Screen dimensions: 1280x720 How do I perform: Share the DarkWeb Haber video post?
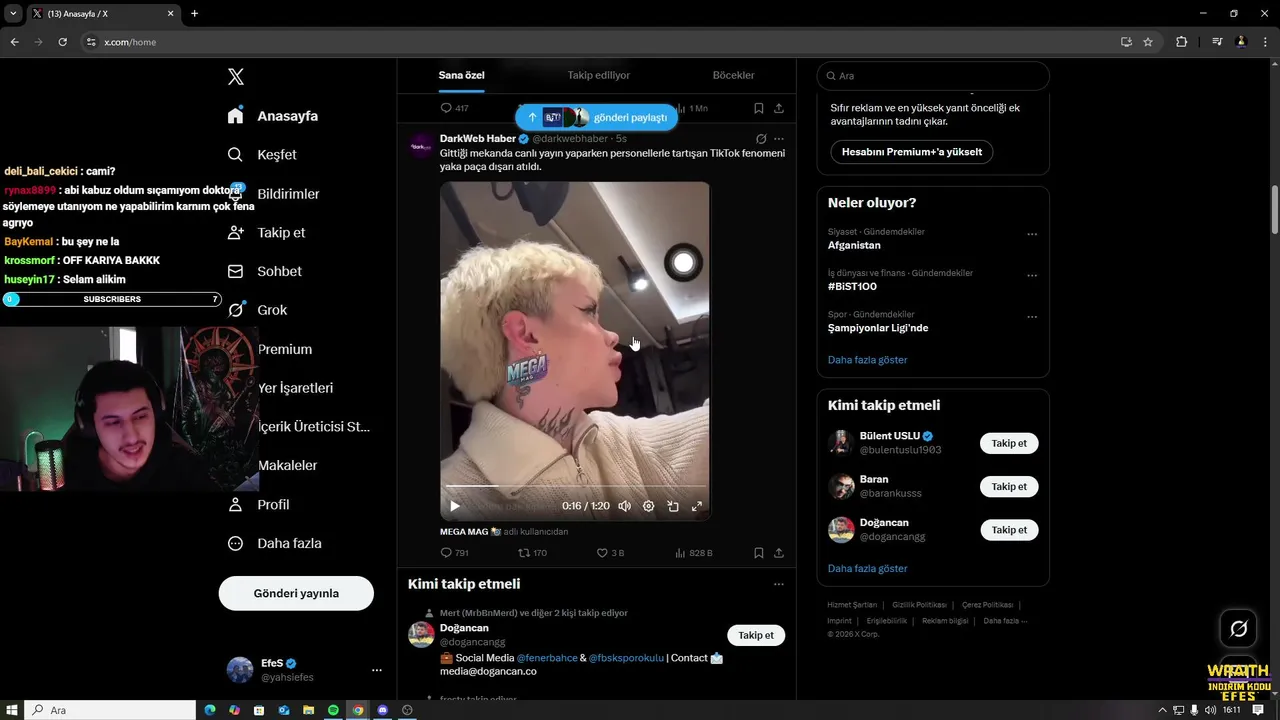pos(779,552)
